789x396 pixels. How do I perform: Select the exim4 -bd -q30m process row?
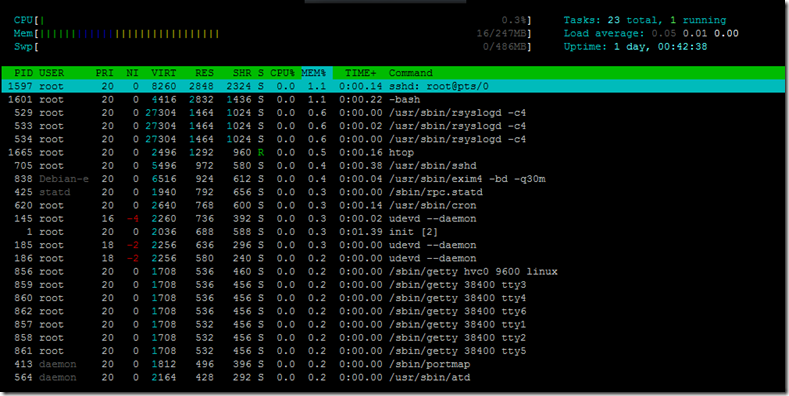pyautogui.click(x=393, y=179)
